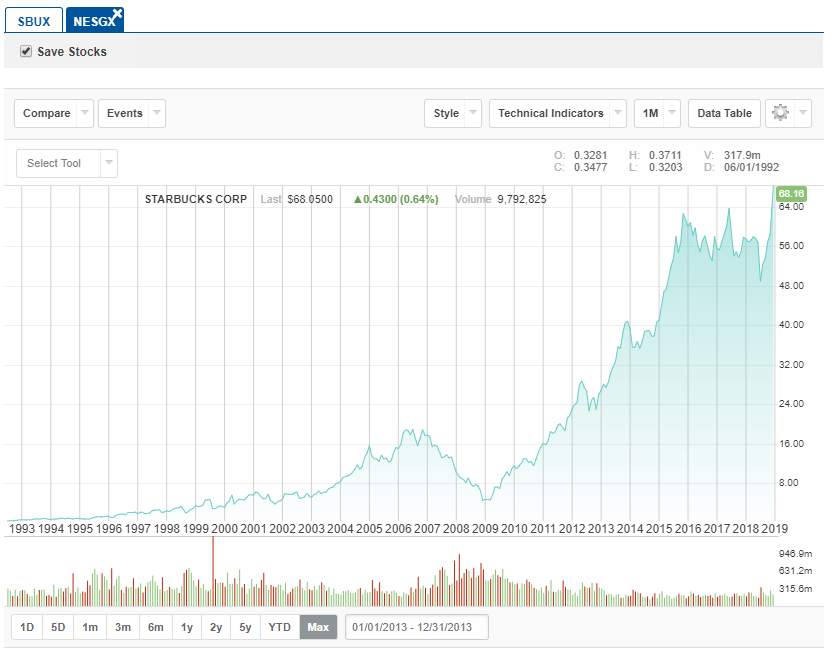835x650 pixels.
Task: Click the 2016 year axis label
Action: [x=688, y=529]
